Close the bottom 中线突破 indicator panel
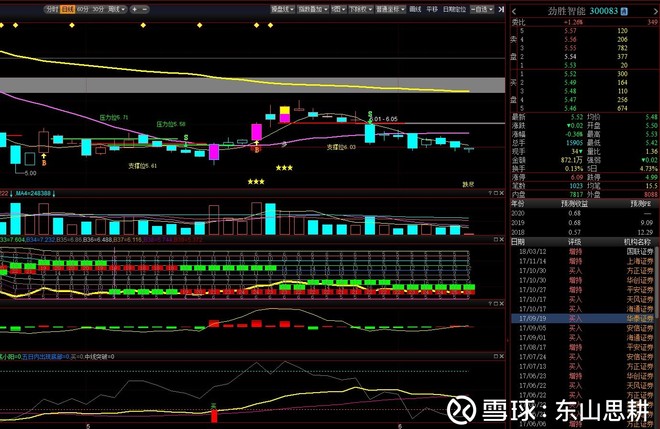 click(501, 356)
